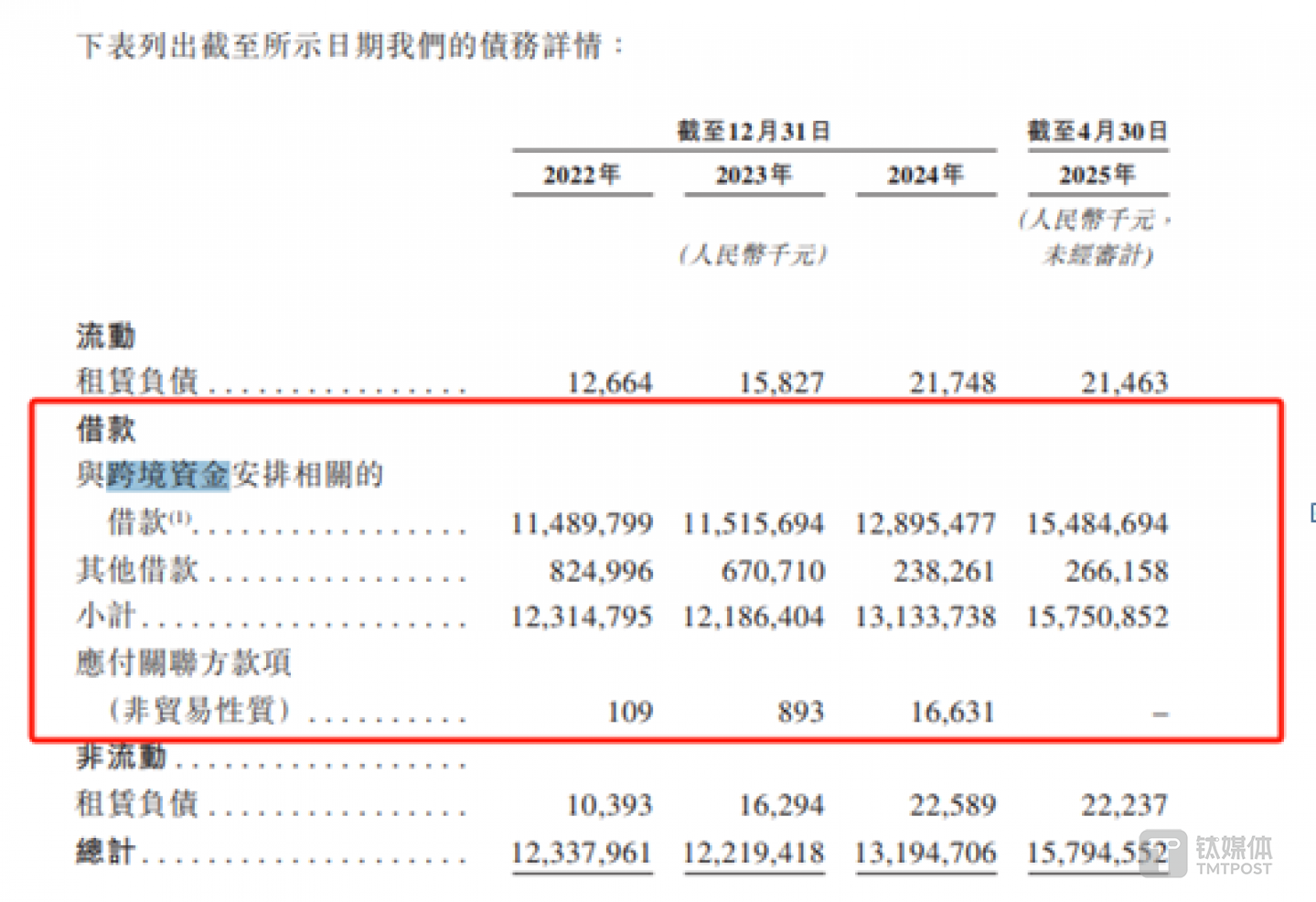Click the 小計 row label
Screen dimensions: 1316x902
coord(106,615)
